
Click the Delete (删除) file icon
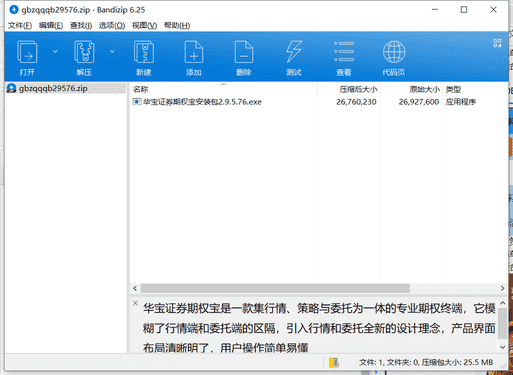[x=244, y=52]
